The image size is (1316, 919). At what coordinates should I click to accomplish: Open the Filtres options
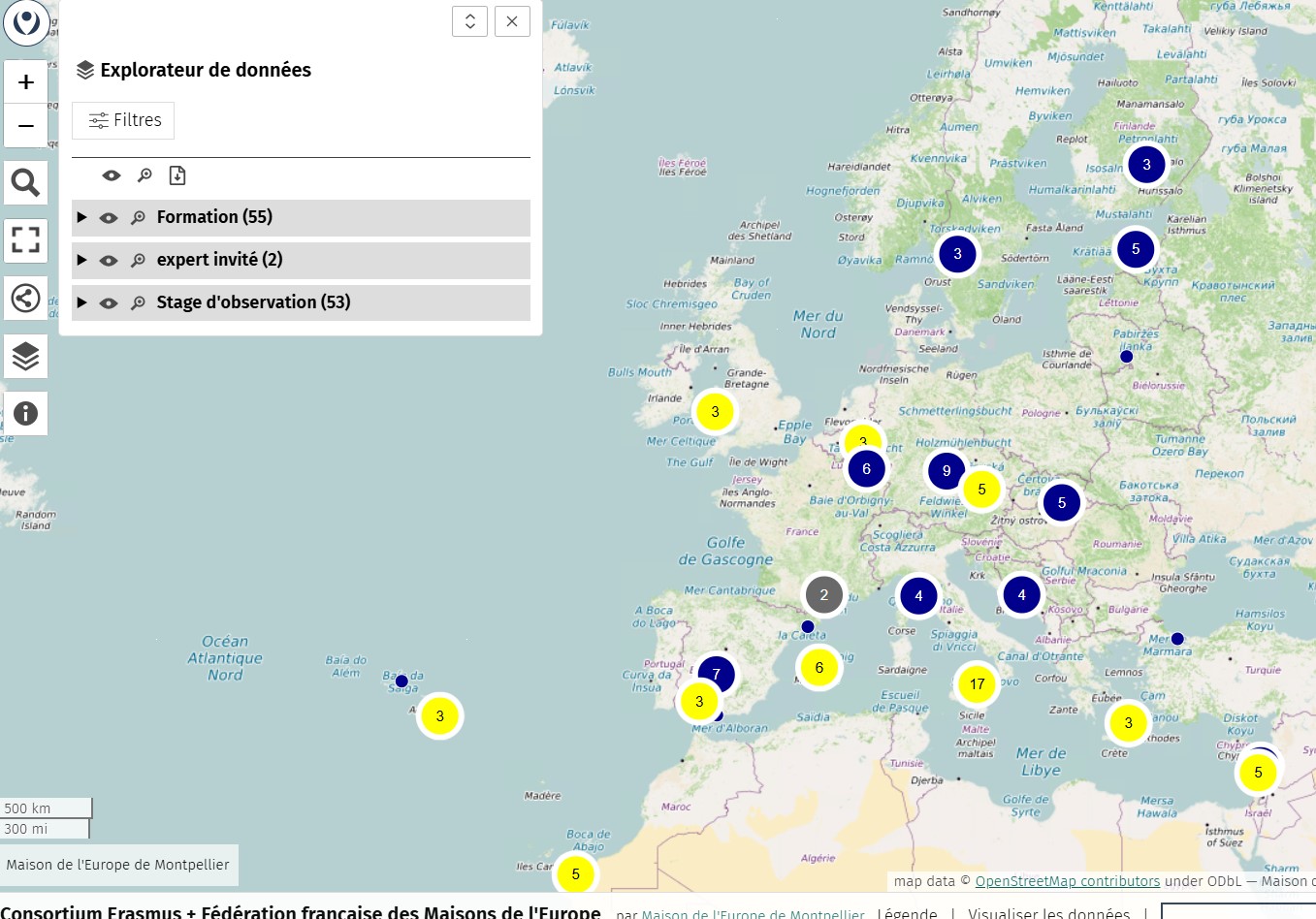pos(123,120)
